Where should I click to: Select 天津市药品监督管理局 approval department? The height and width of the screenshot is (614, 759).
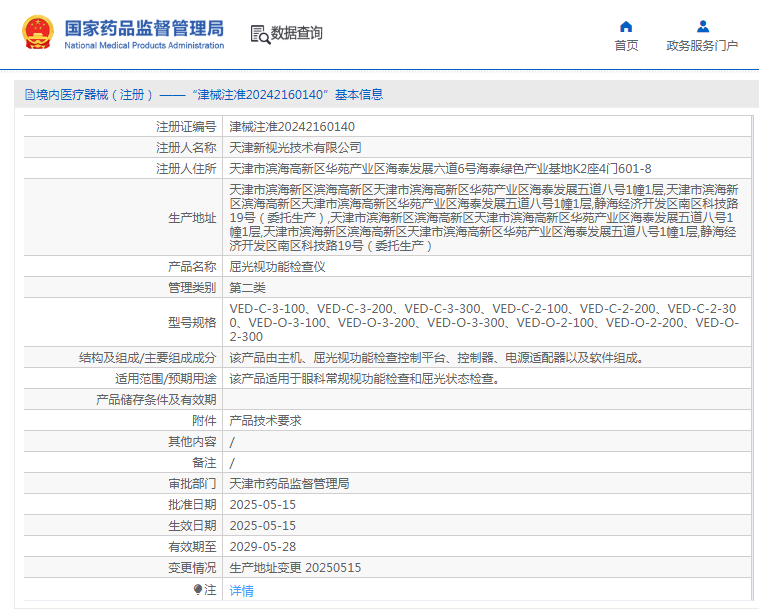[289, 484]
